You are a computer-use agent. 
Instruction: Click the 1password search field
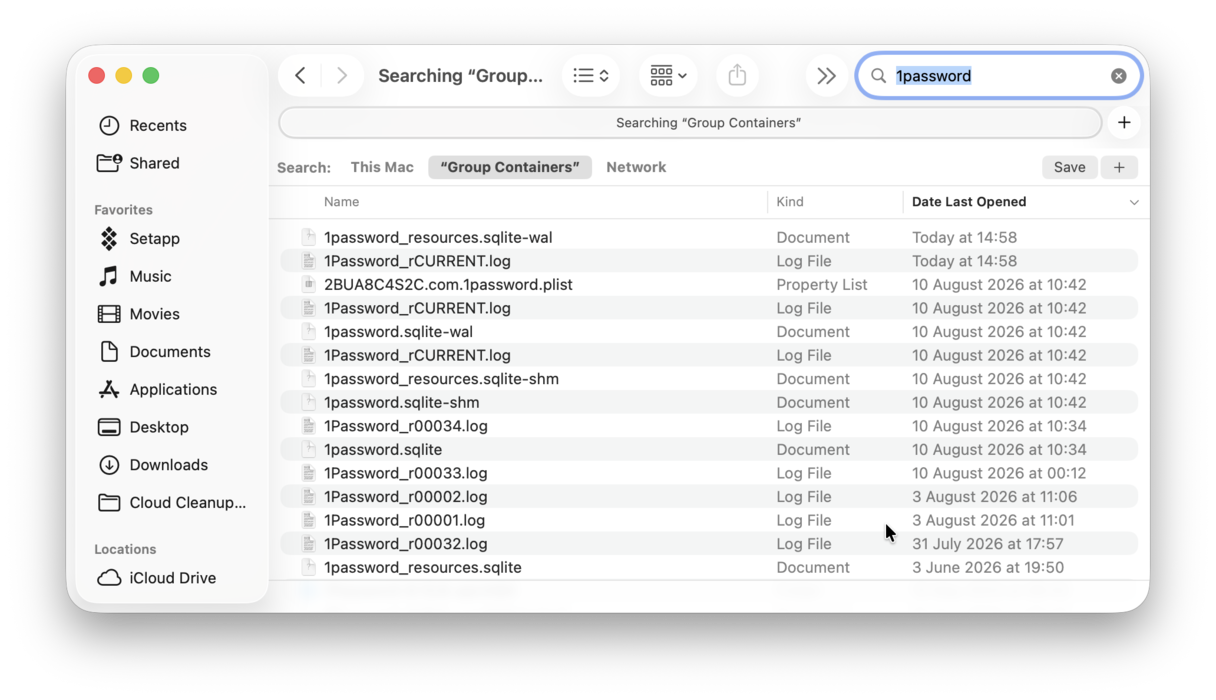coord(999,76)
